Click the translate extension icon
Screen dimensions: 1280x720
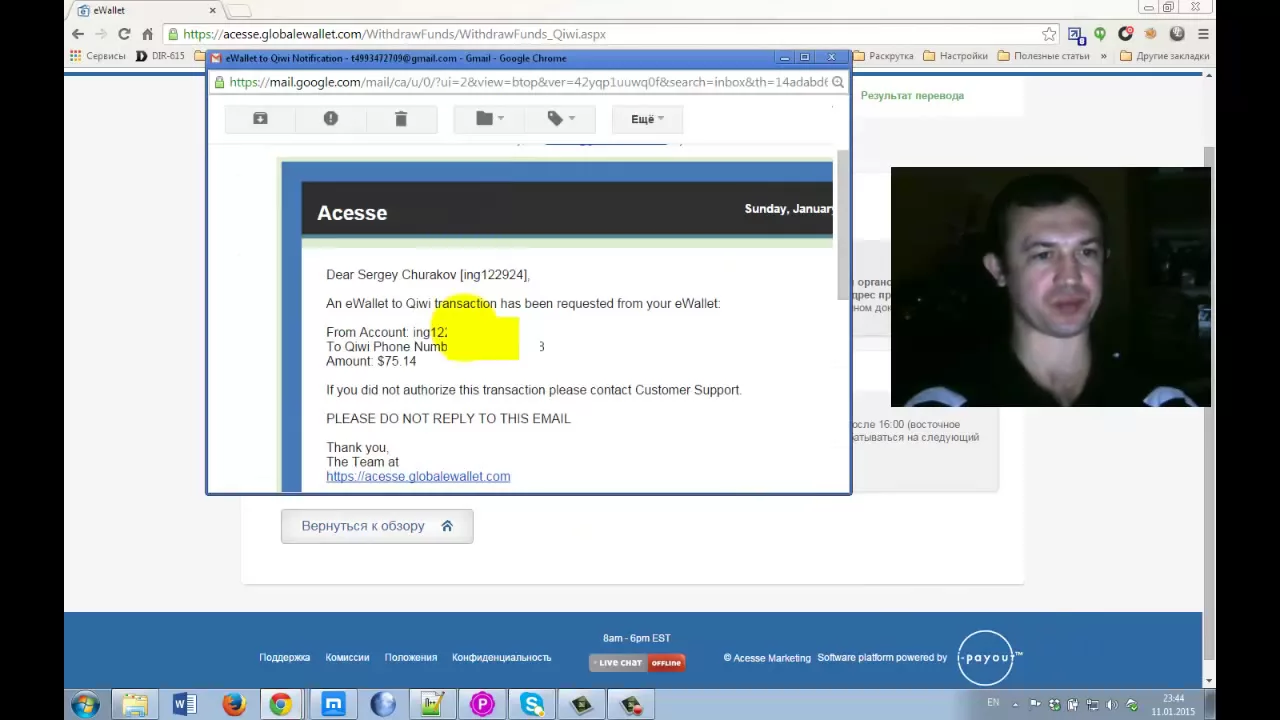[x=1076, y=34]
